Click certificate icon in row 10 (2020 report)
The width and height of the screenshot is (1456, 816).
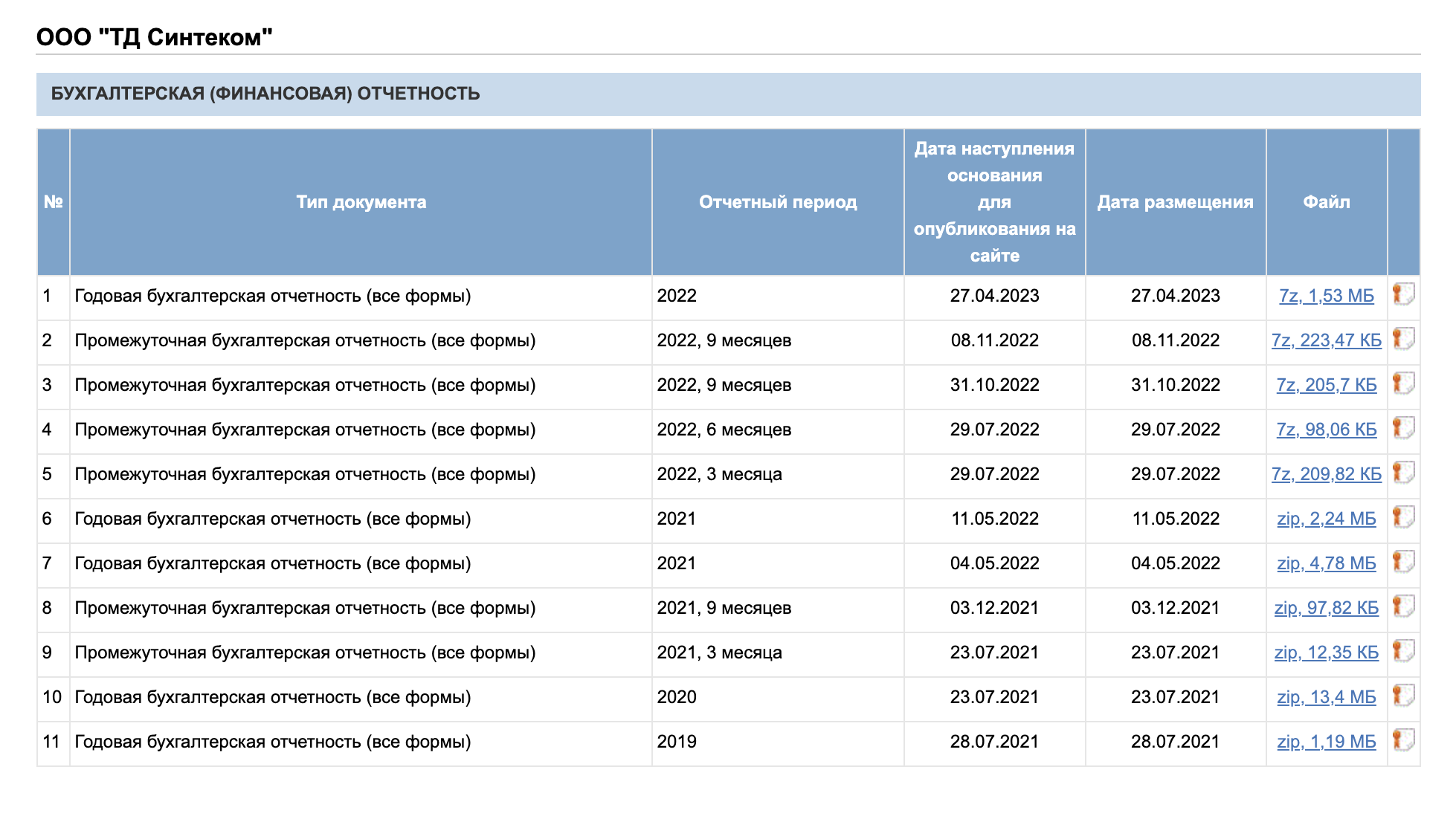pos(1403,696)
